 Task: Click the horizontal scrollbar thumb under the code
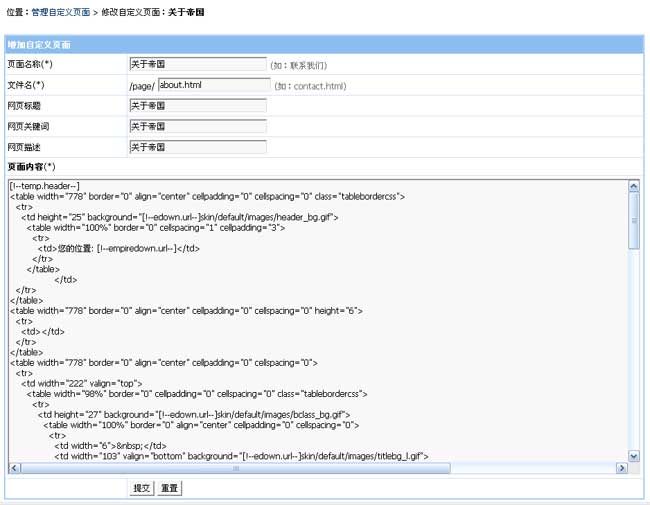coord(236,468)
